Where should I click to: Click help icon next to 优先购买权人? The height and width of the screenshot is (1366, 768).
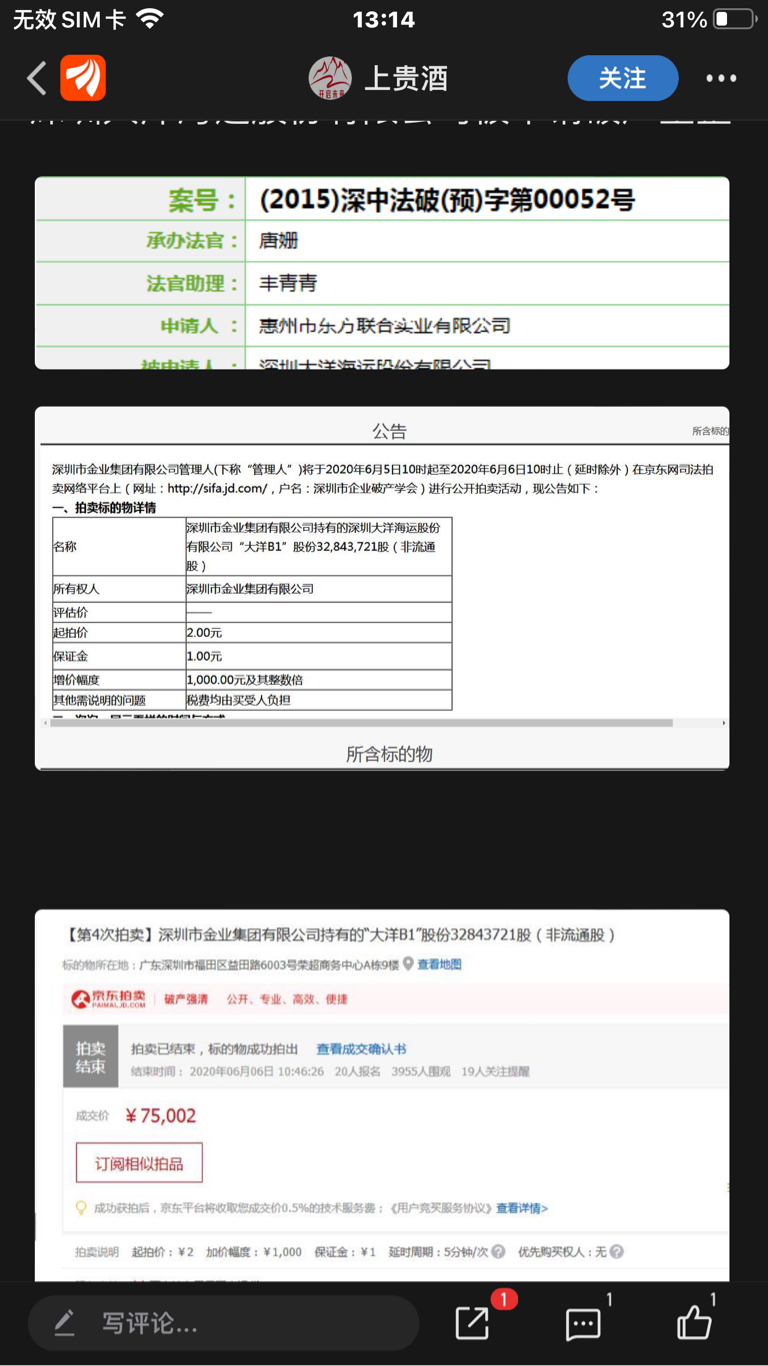click(x=616, y=1252)
